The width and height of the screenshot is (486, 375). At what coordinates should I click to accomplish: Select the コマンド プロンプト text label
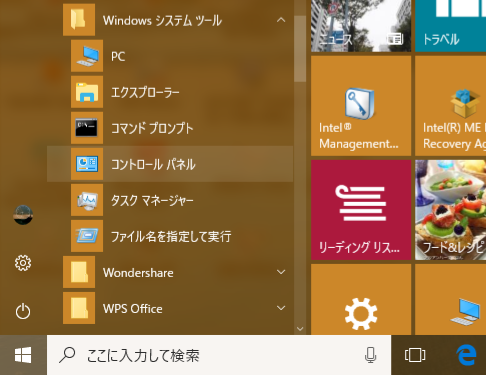(152, 128)
